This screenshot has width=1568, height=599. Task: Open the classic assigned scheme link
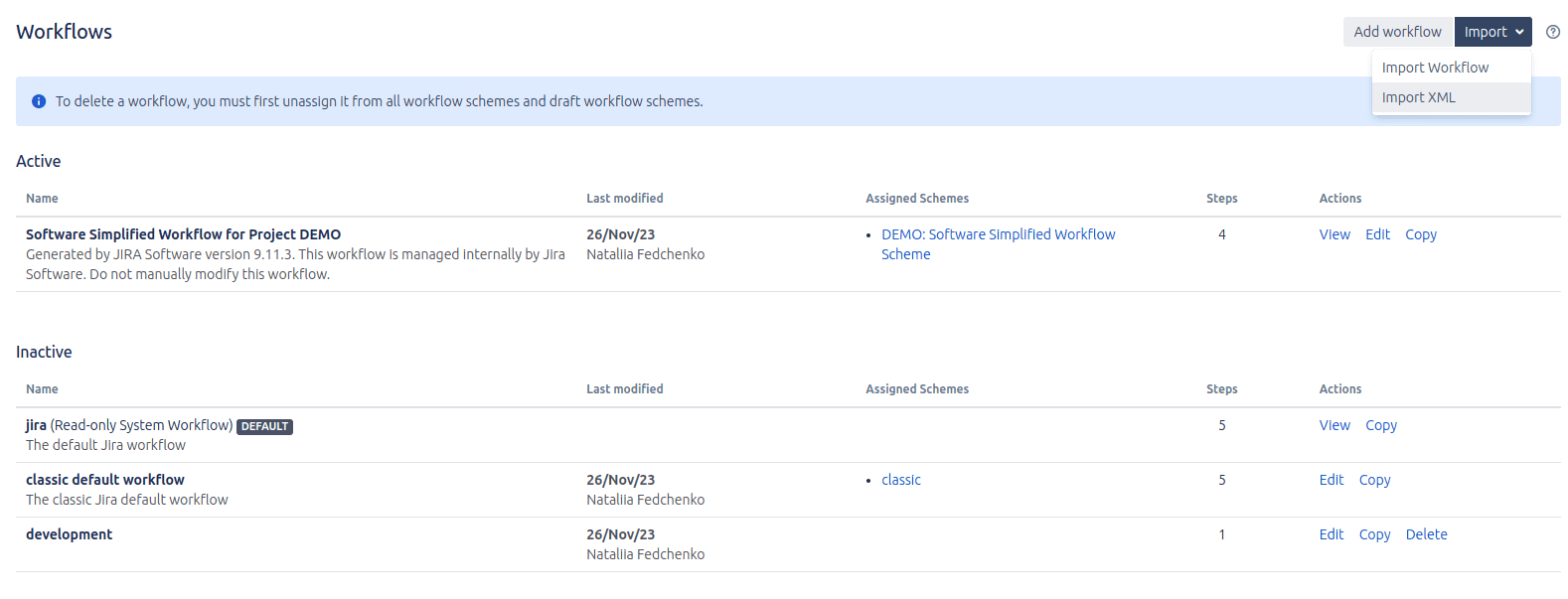point(901,480)
